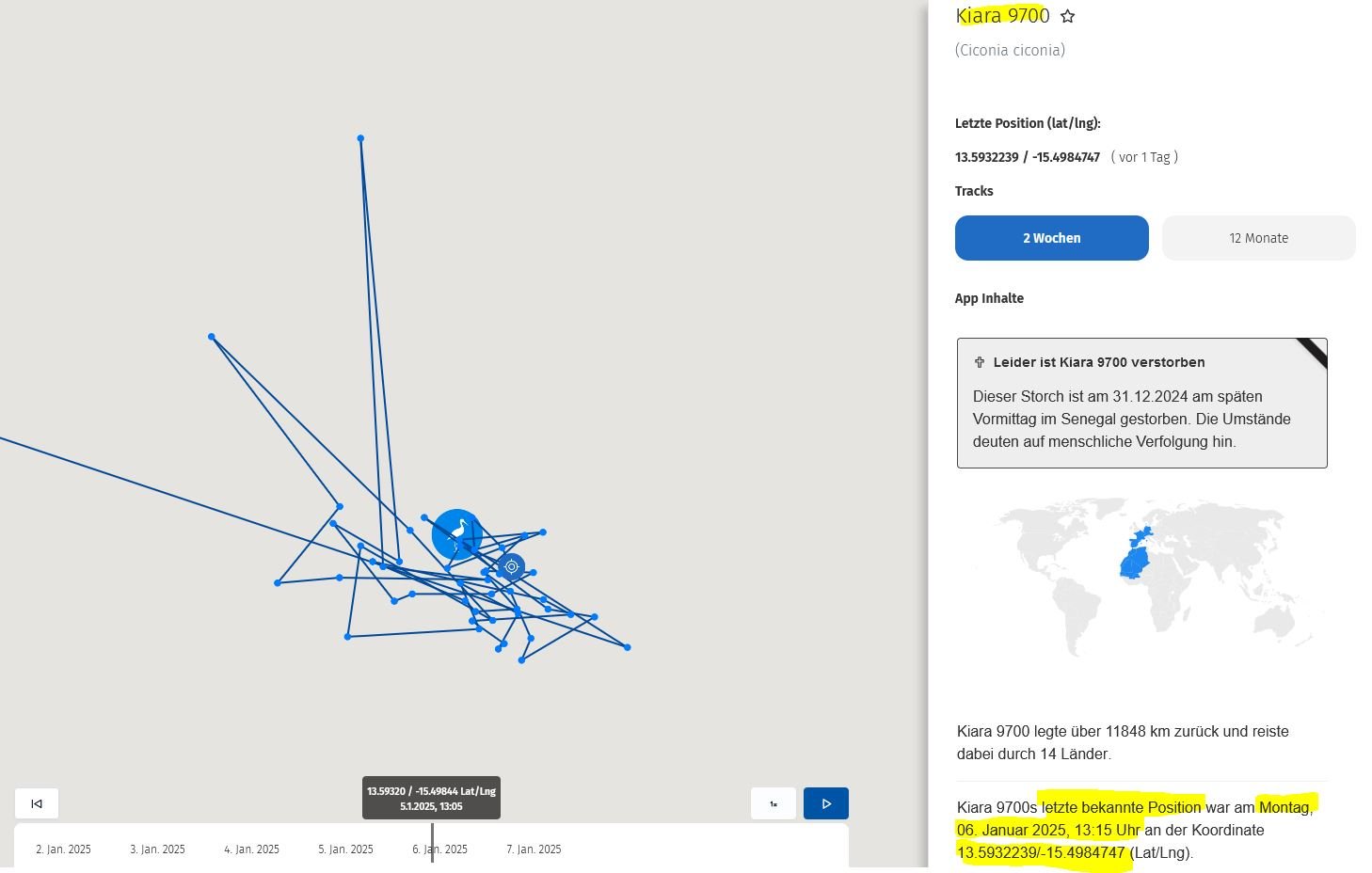Select the 2 Wochen track range

pyautogui.click(x=1051, y=238)
